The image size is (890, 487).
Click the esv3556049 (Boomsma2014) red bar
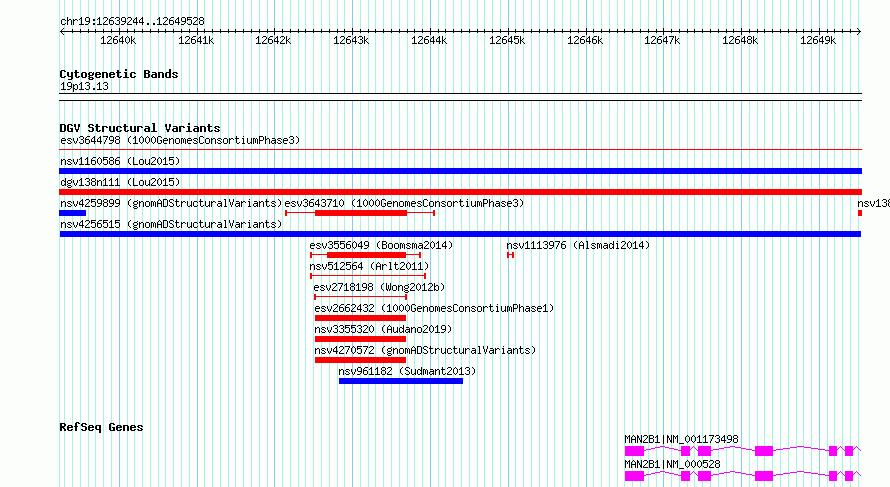click(x=366, y=255)
